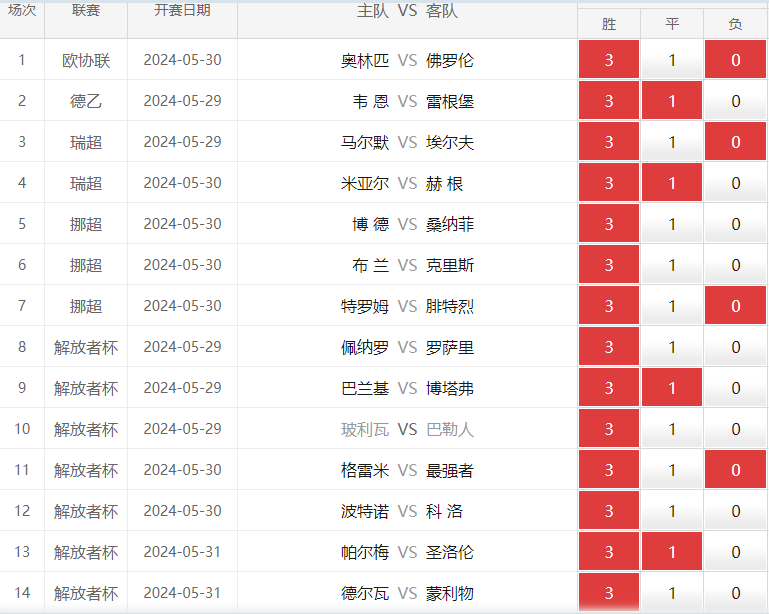Screen dimensions: 769x614
Task: Toggle 胜 (3) for 马尔默 VS 埃尔夫
Action: click(609, 142)
